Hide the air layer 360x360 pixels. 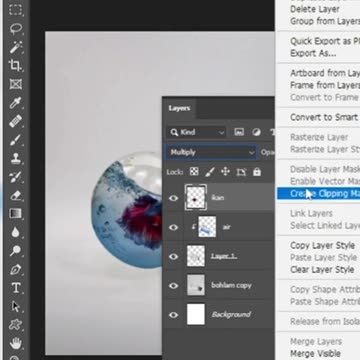[173, 227]
